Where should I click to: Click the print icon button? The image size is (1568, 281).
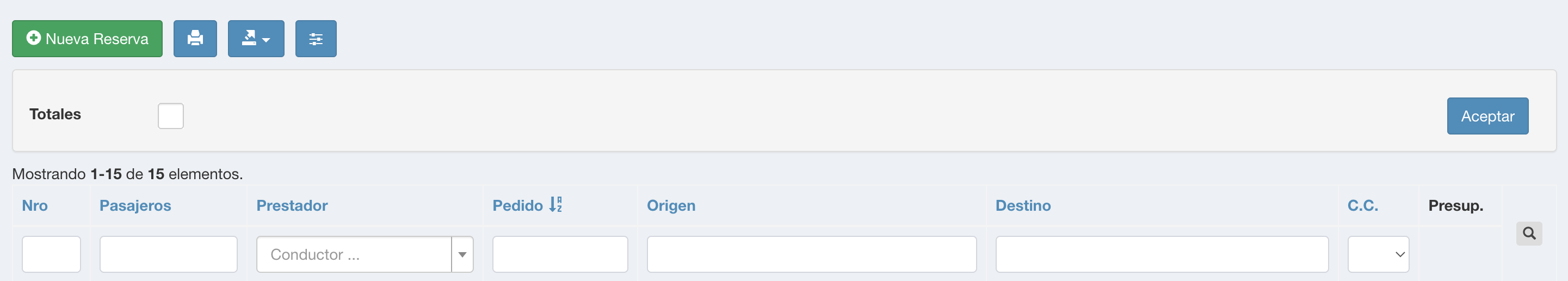[x=195, y=39]
